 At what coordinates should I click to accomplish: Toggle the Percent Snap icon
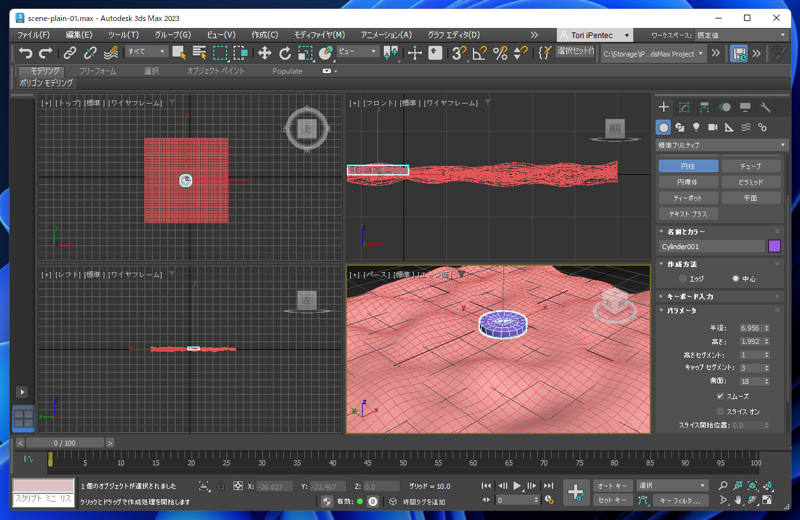500,53
